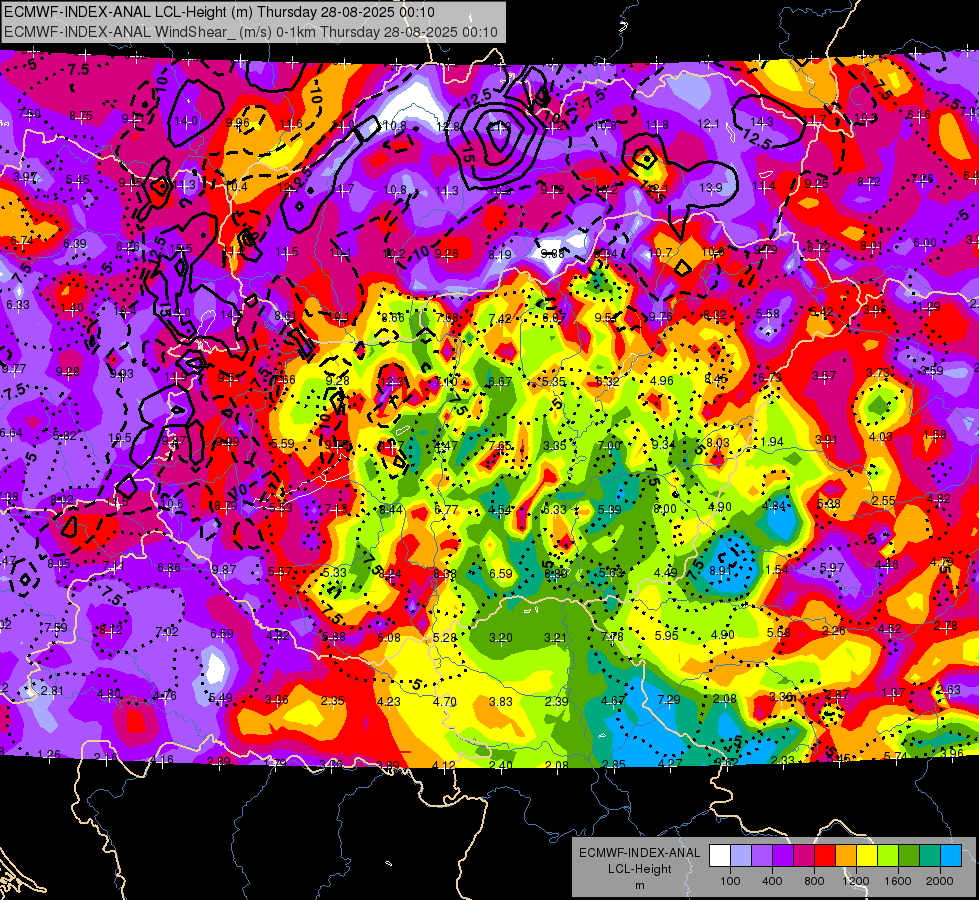Click the lime-green legend swatch left of 1600
The image size is (979, 900).
pos(888,856)
